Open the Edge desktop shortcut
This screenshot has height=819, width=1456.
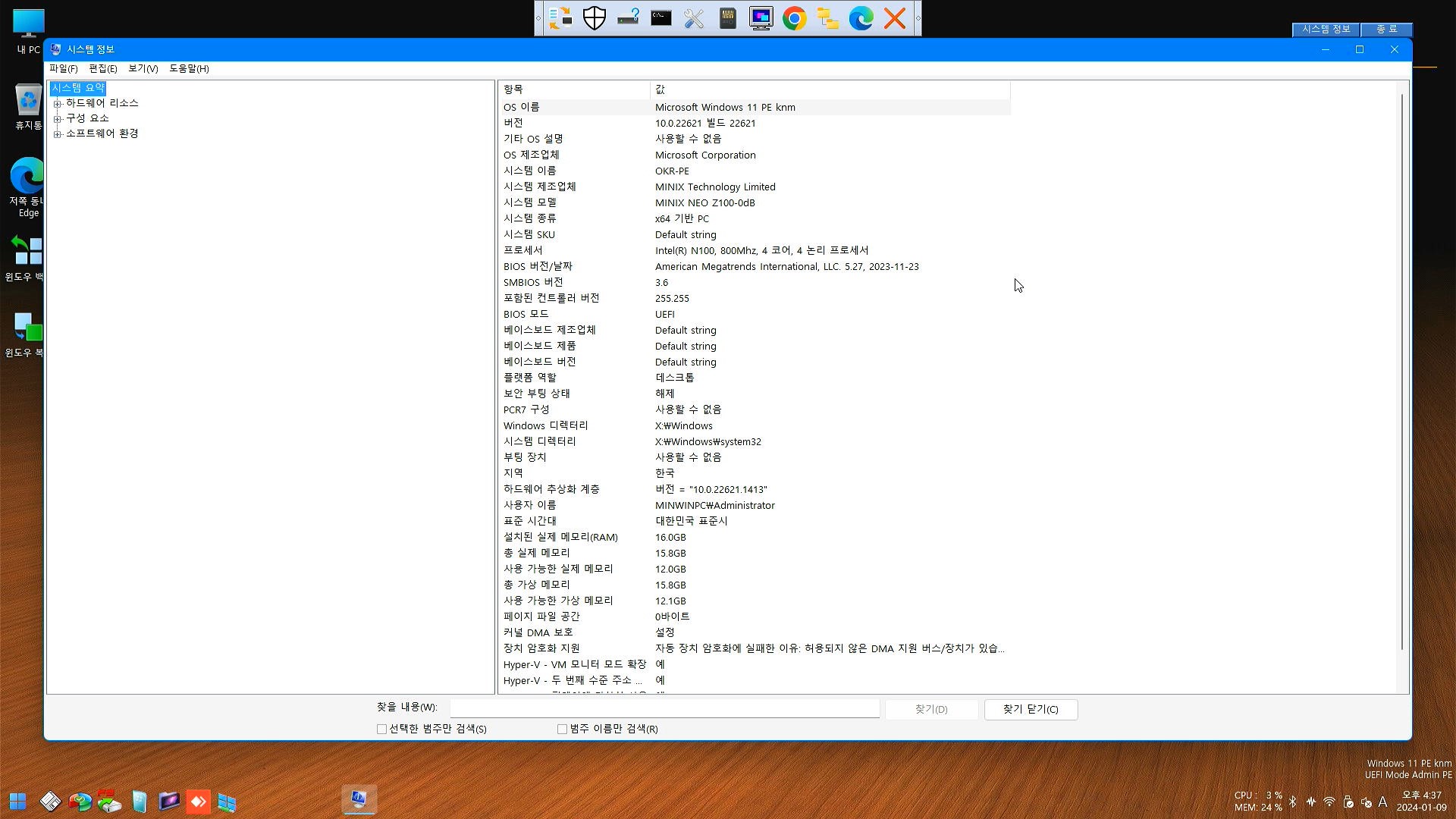(27, 187)
